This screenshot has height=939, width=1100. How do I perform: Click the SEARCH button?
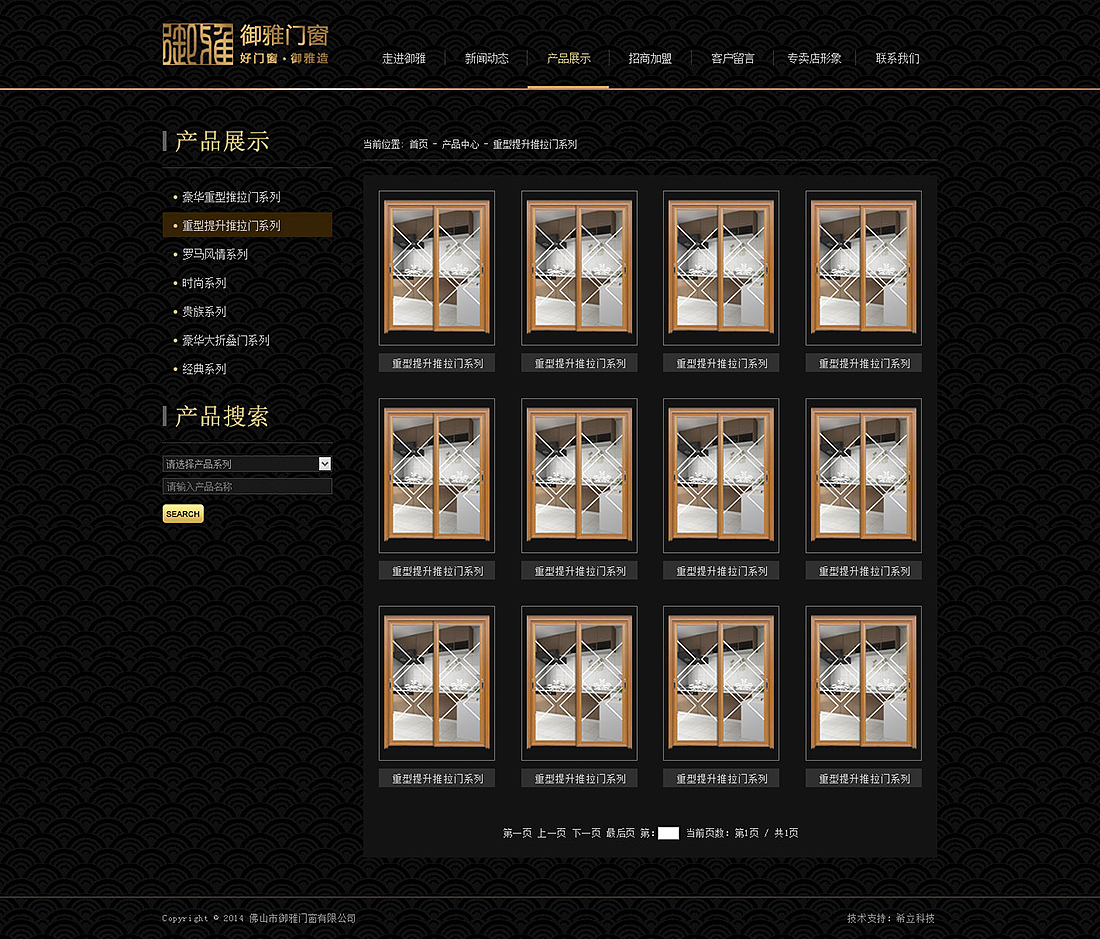coord(183,513)
